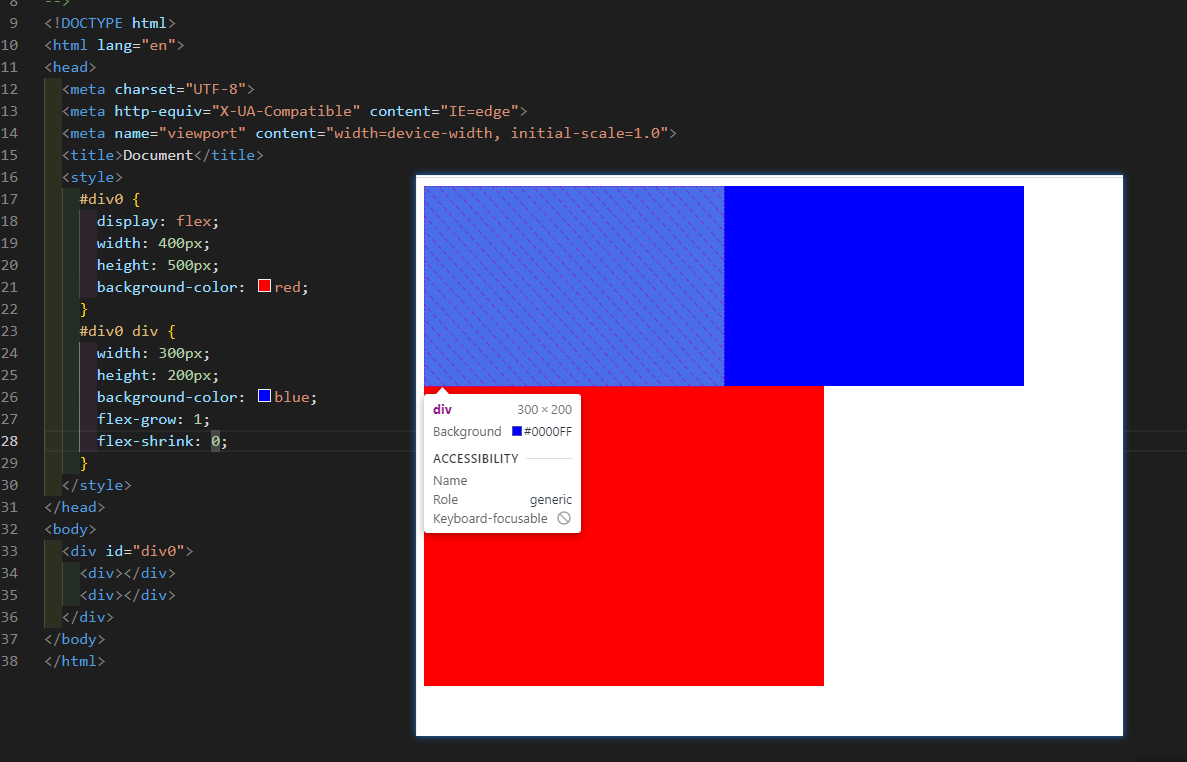Click the not keyboard-focusable icon in tooltip
The height and width of the screenshot is (762, 1187).
pos(564,518)
